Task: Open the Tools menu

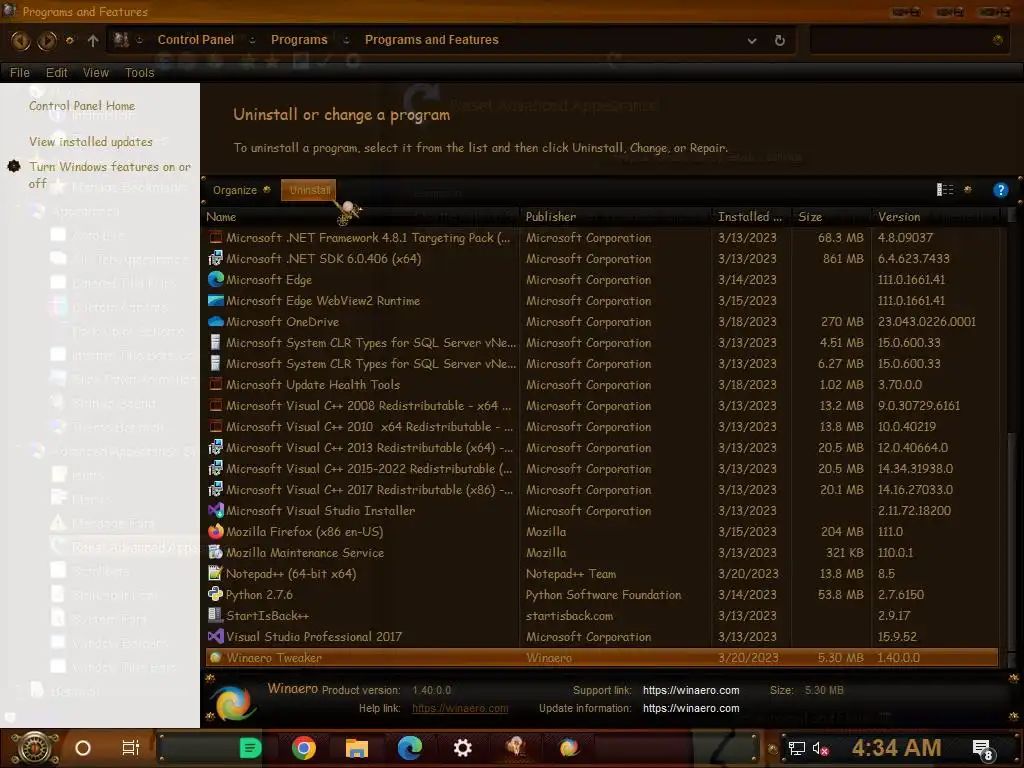Action: coord(139,72)
